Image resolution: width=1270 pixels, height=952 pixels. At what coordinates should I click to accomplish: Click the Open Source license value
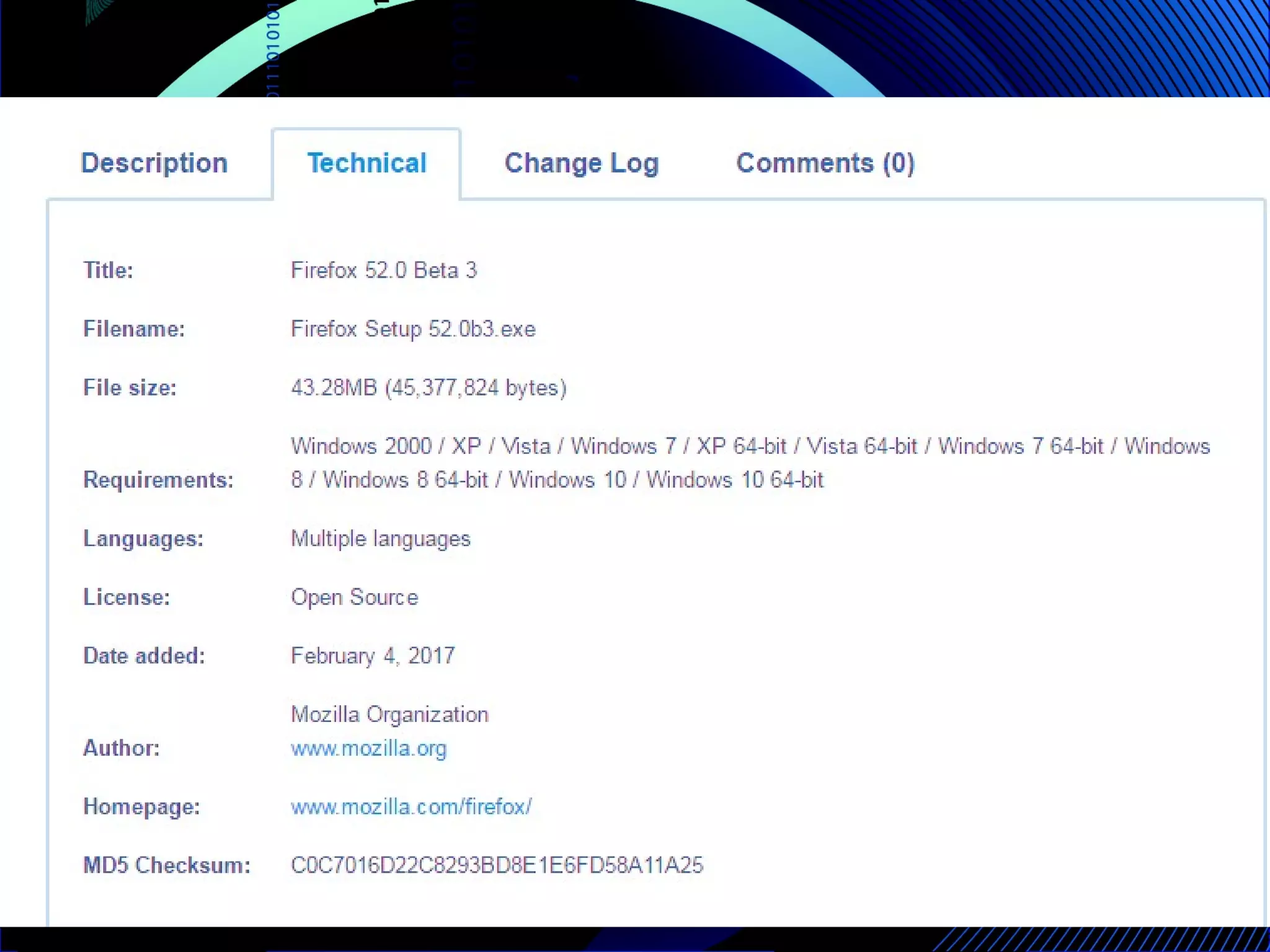(x=354, y=597)
